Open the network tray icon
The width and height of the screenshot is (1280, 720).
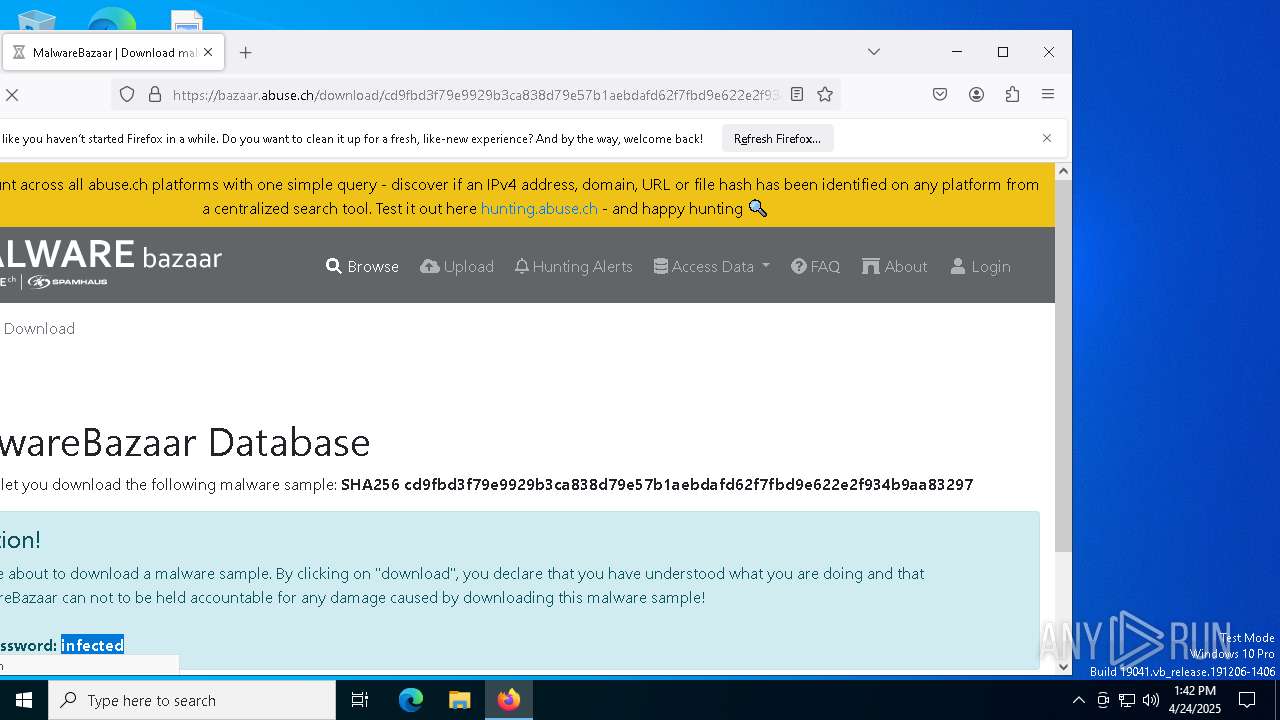tap(1127, 700)
